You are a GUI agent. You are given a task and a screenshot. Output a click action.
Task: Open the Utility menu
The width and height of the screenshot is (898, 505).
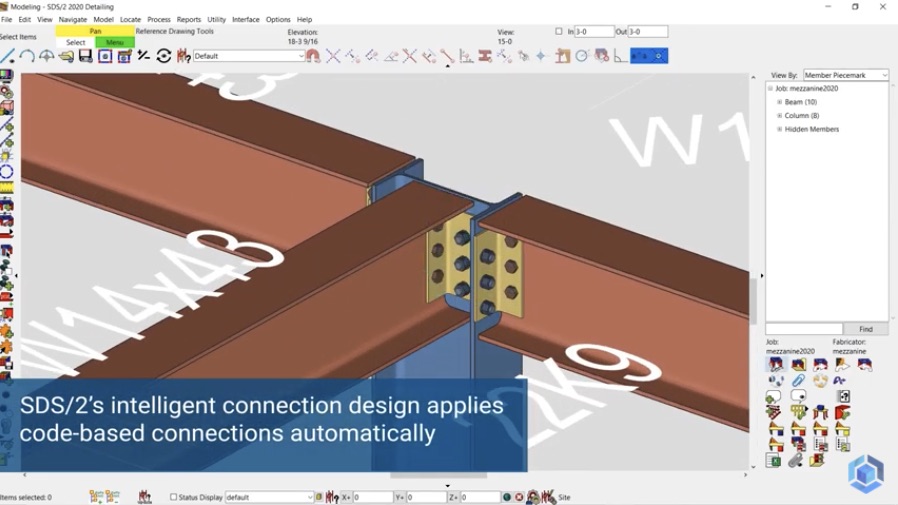[x=216, y=19]
